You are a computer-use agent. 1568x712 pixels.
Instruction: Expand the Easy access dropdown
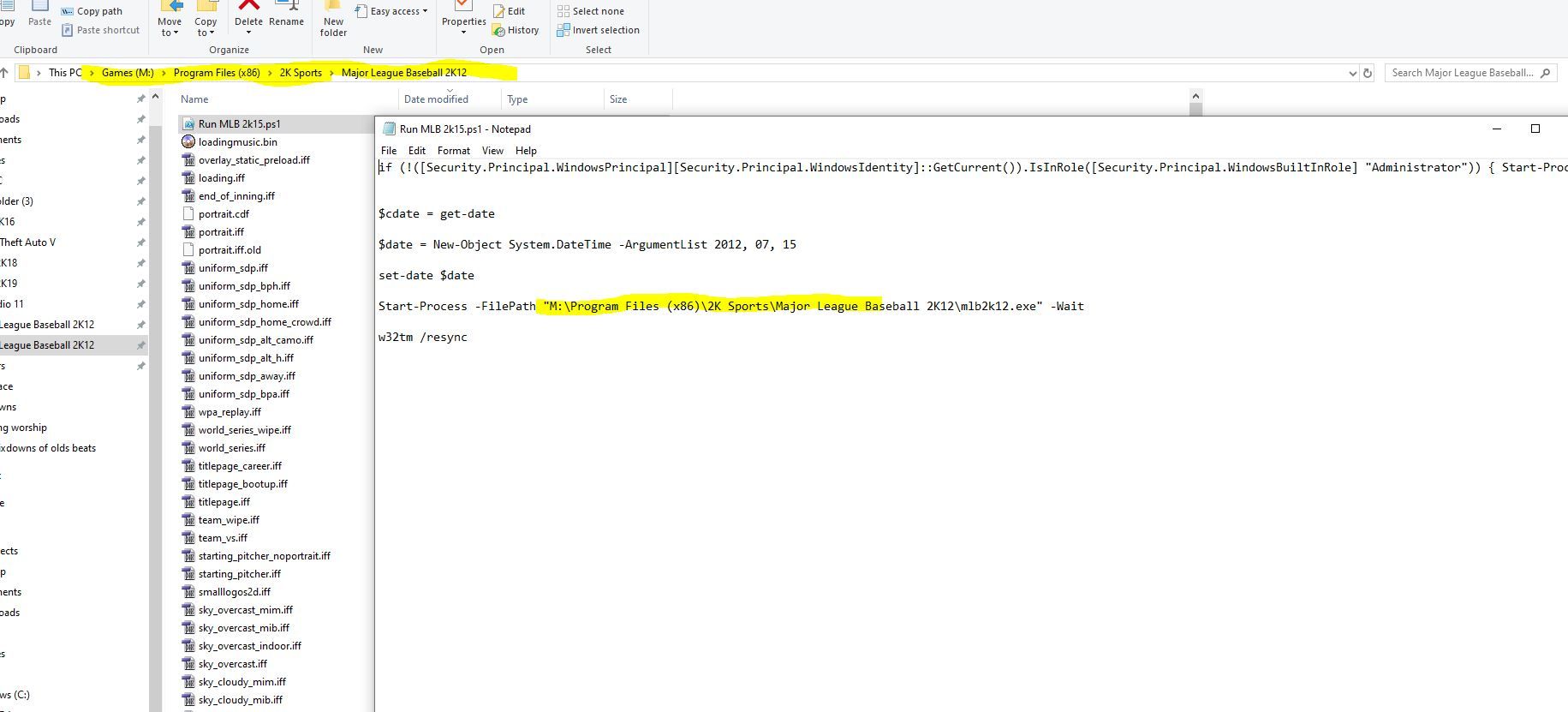425,11
